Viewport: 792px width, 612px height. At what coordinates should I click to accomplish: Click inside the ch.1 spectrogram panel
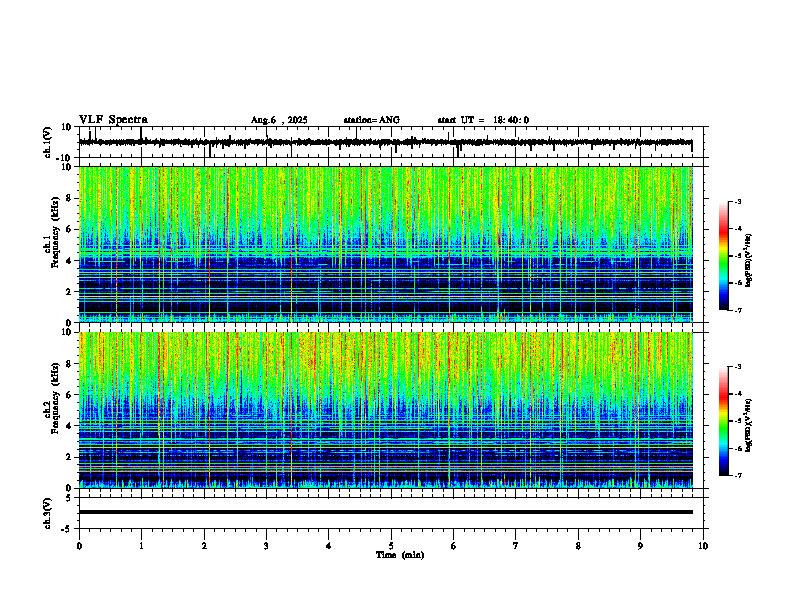(386, 244)
